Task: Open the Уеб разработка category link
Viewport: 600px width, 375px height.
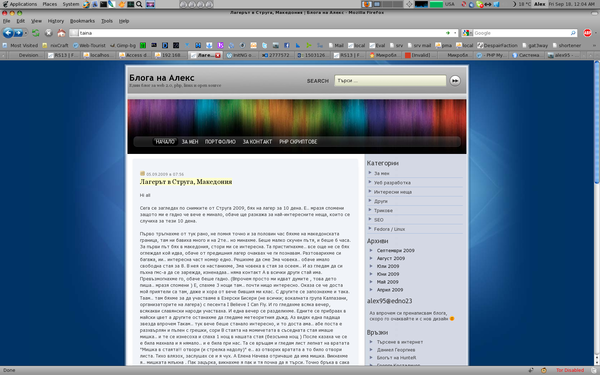Action: tap(392, 183)
